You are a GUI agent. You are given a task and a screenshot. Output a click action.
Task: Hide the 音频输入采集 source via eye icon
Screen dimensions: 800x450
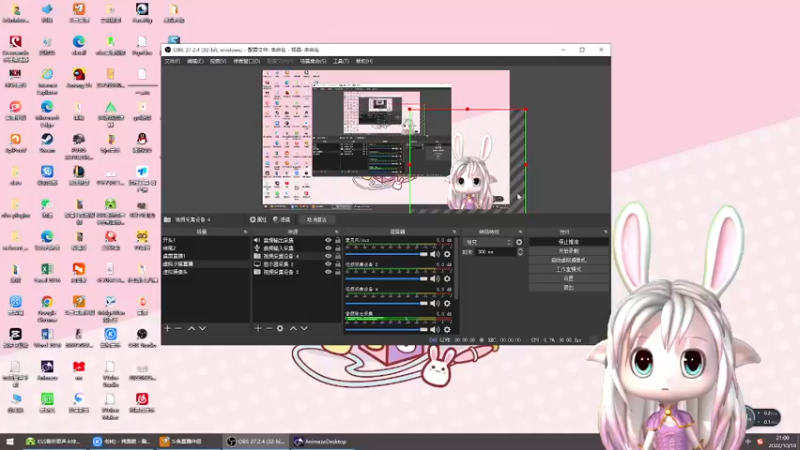[x=328, y=248]
